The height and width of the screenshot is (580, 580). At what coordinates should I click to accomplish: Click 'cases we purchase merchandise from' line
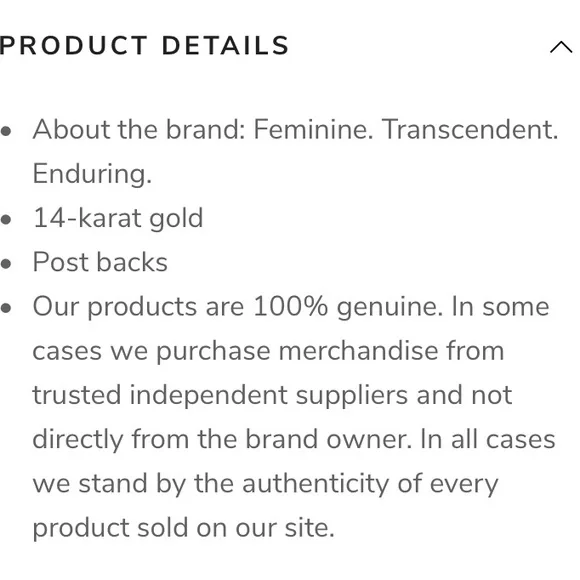click(269, 351)
